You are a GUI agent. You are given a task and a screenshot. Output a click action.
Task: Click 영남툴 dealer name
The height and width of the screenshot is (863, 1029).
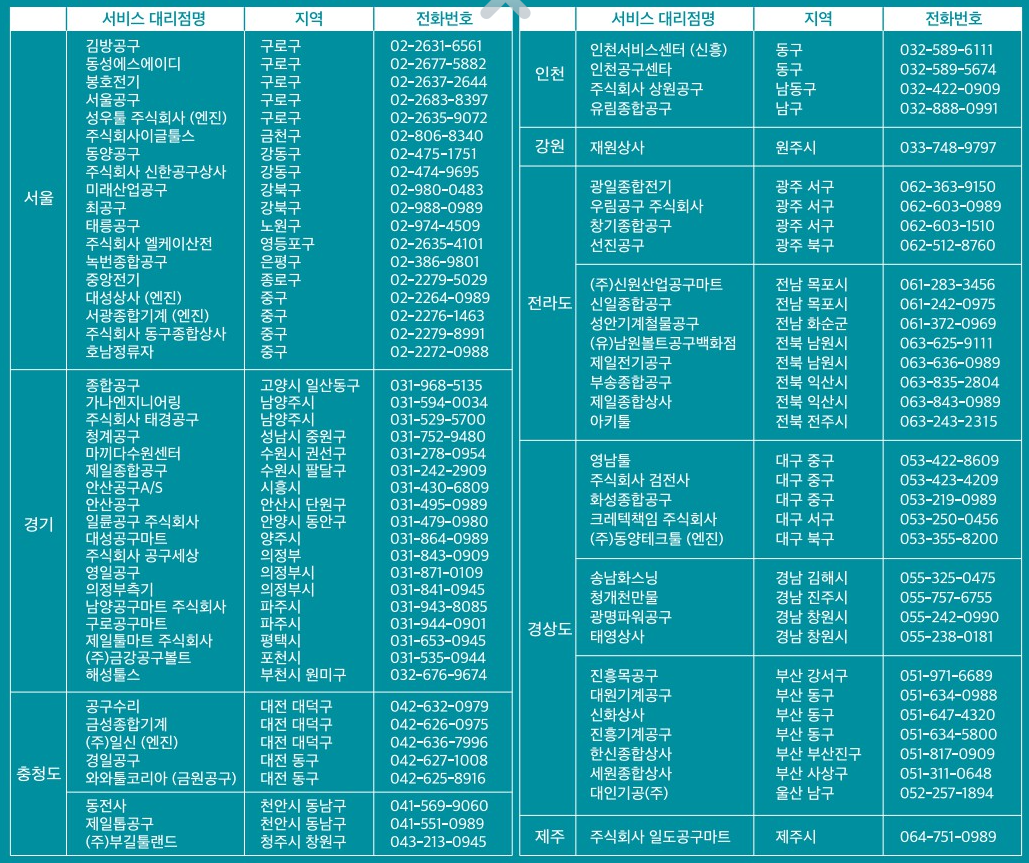(x=610, y=461)
